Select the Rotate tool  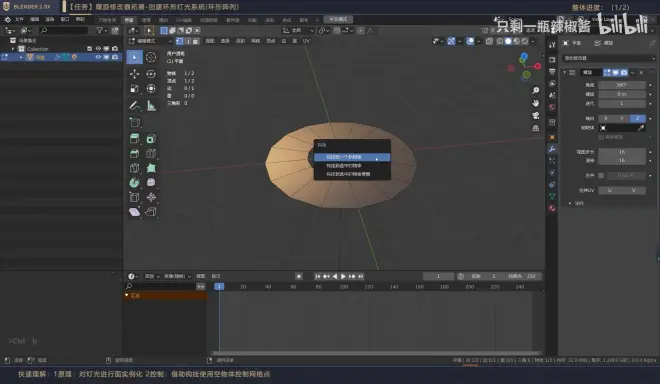pyautogui.click(x=151, y=74)
